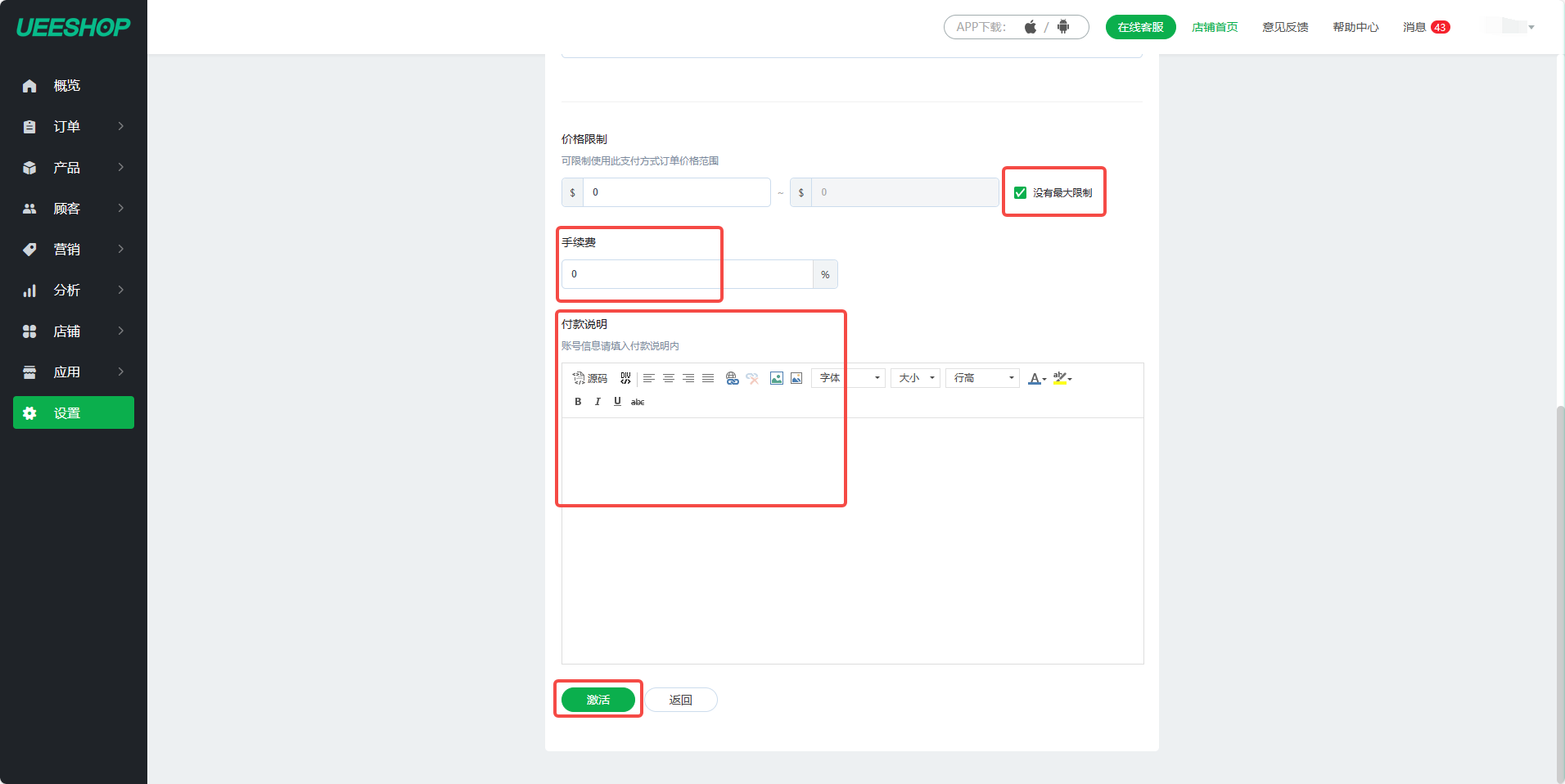Click the 源码 source code button
Image resolution: width=1565 pixels, height=784 pixels.
point(590,378)
